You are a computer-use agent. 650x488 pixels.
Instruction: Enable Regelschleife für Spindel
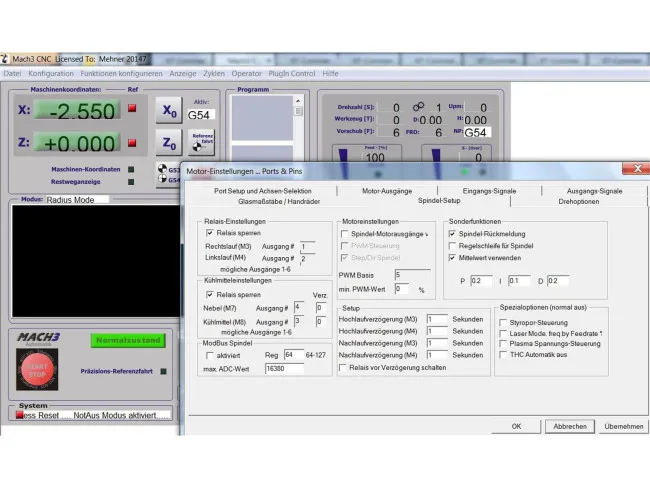[452, 246]
